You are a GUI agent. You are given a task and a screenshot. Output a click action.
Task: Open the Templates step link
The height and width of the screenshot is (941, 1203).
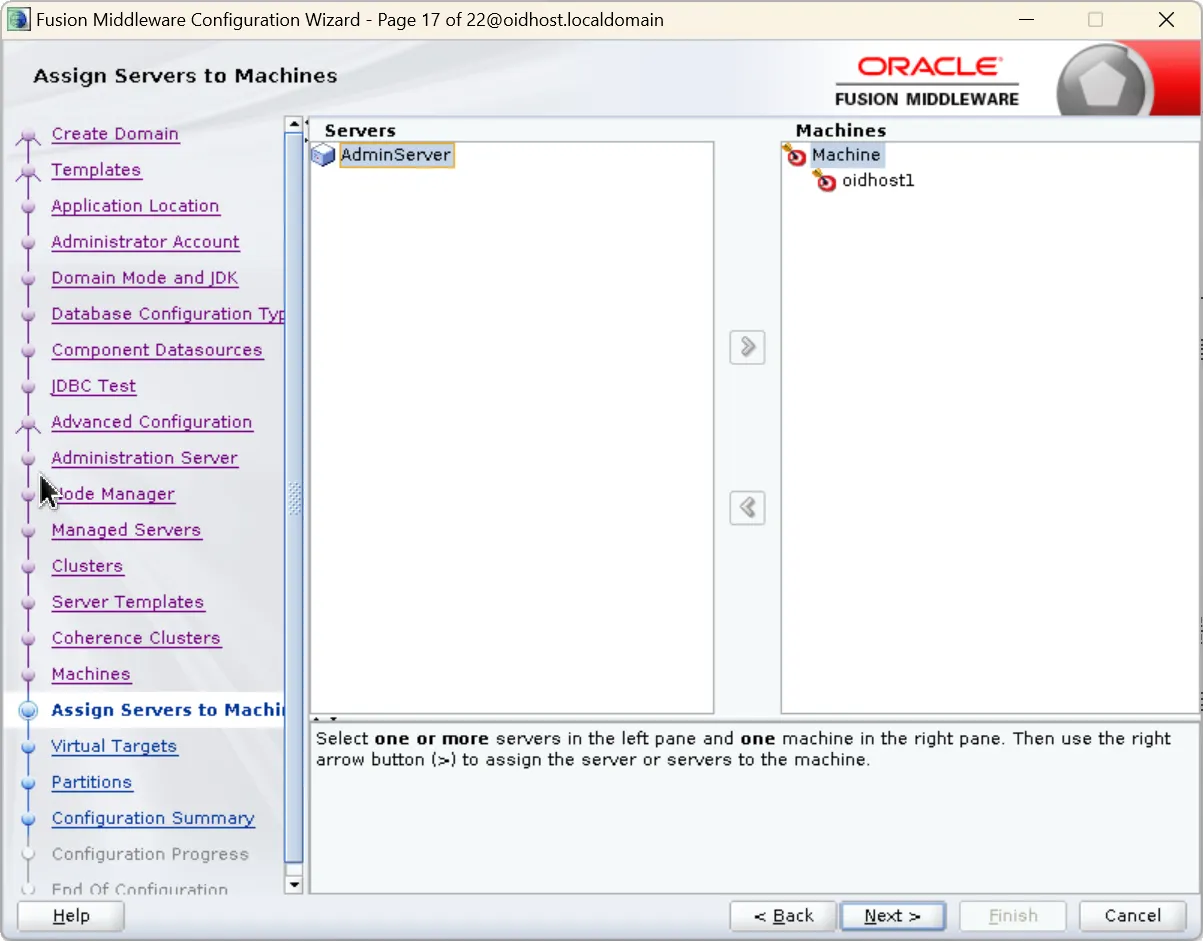point(96,170)
